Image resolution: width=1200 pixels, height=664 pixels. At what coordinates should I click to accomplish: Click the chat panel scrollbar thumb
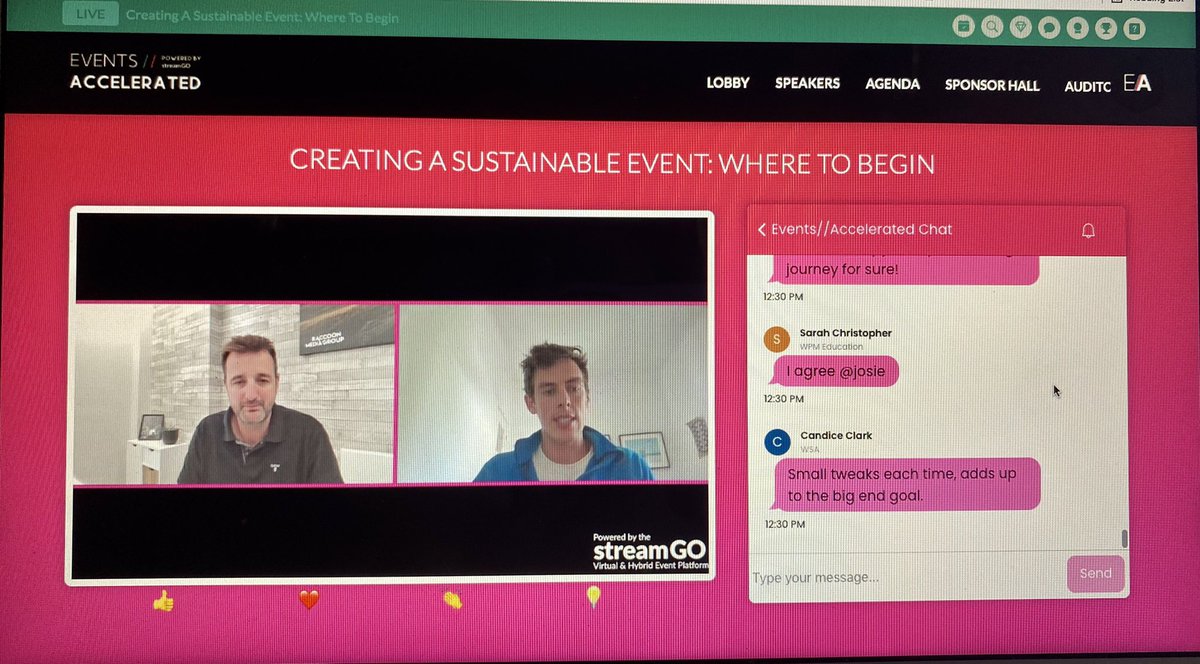point(1124,539)
